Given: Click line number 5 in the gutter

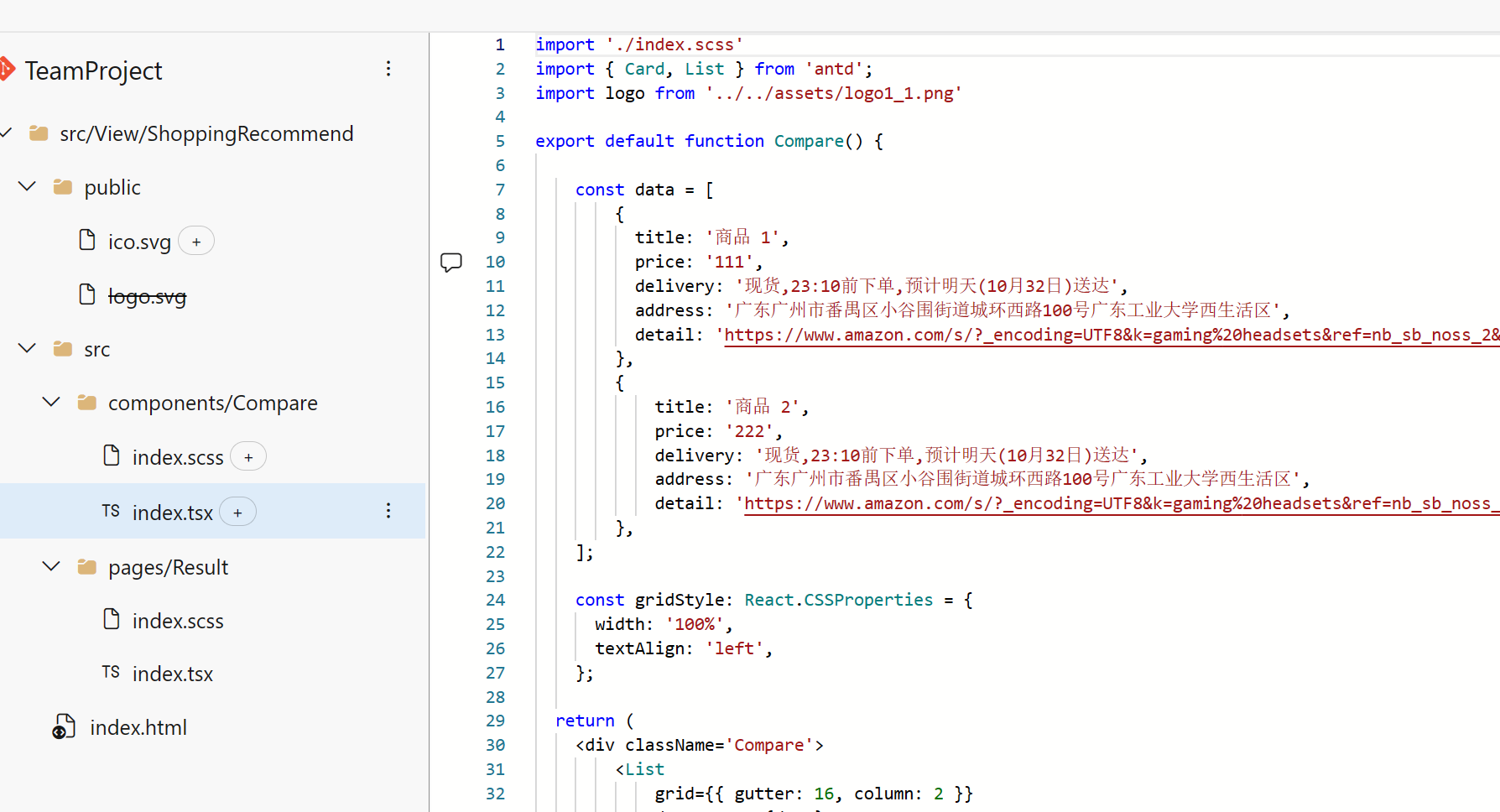Looking at the screenshot, I should 500,141.
